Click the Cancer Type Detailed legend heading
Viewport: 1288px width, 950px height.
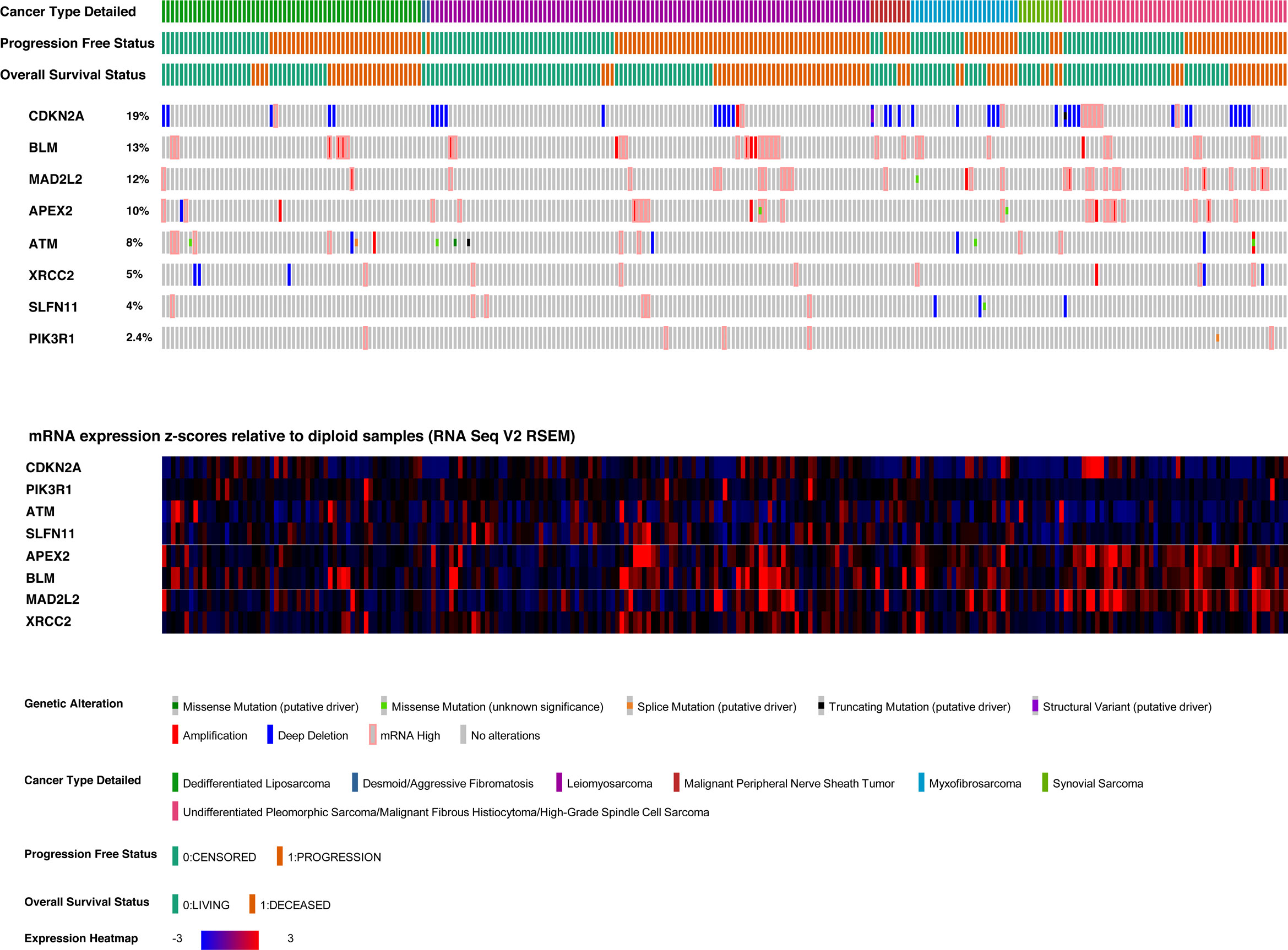tap(82, 780)
